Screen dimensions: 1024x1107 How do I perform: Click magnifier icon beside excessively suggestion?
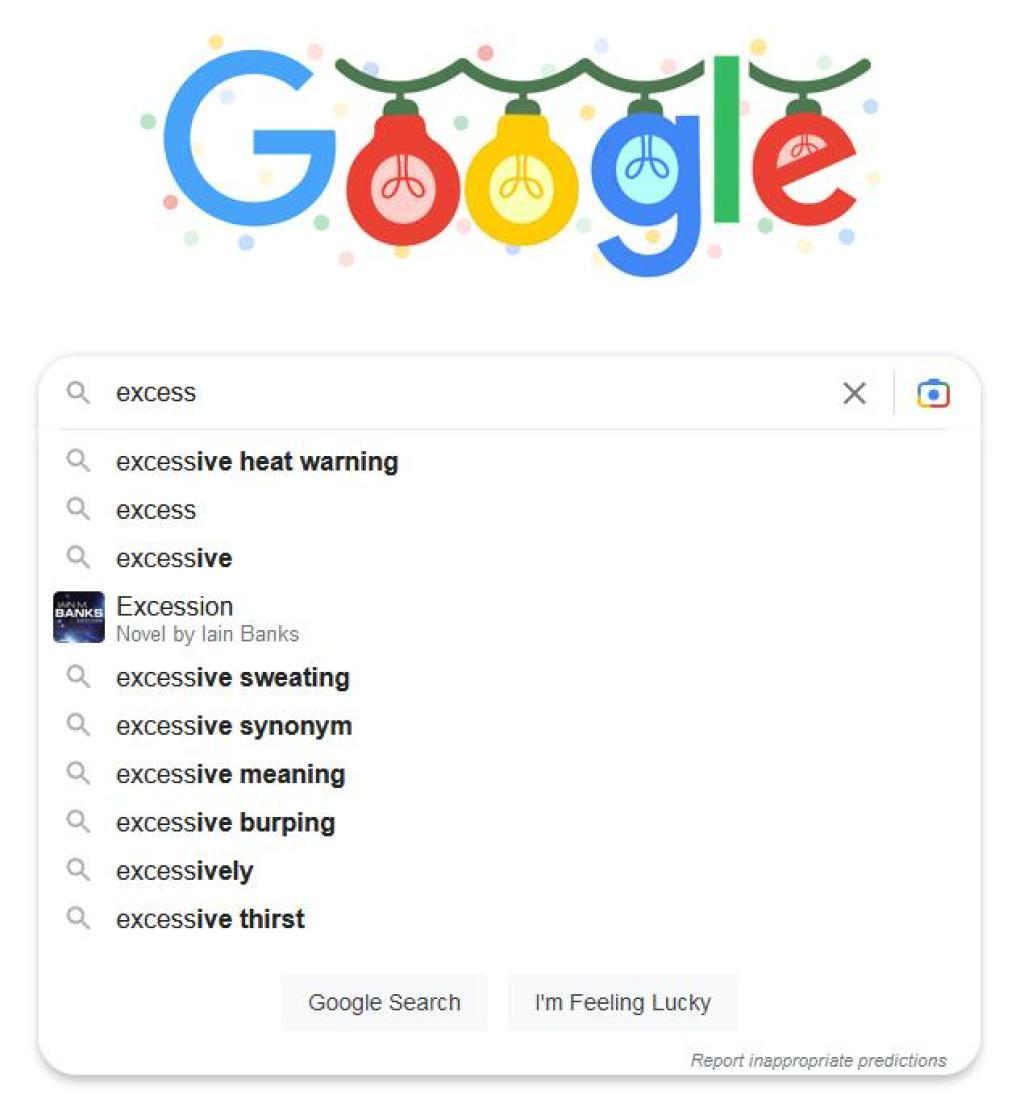(78, 870)
